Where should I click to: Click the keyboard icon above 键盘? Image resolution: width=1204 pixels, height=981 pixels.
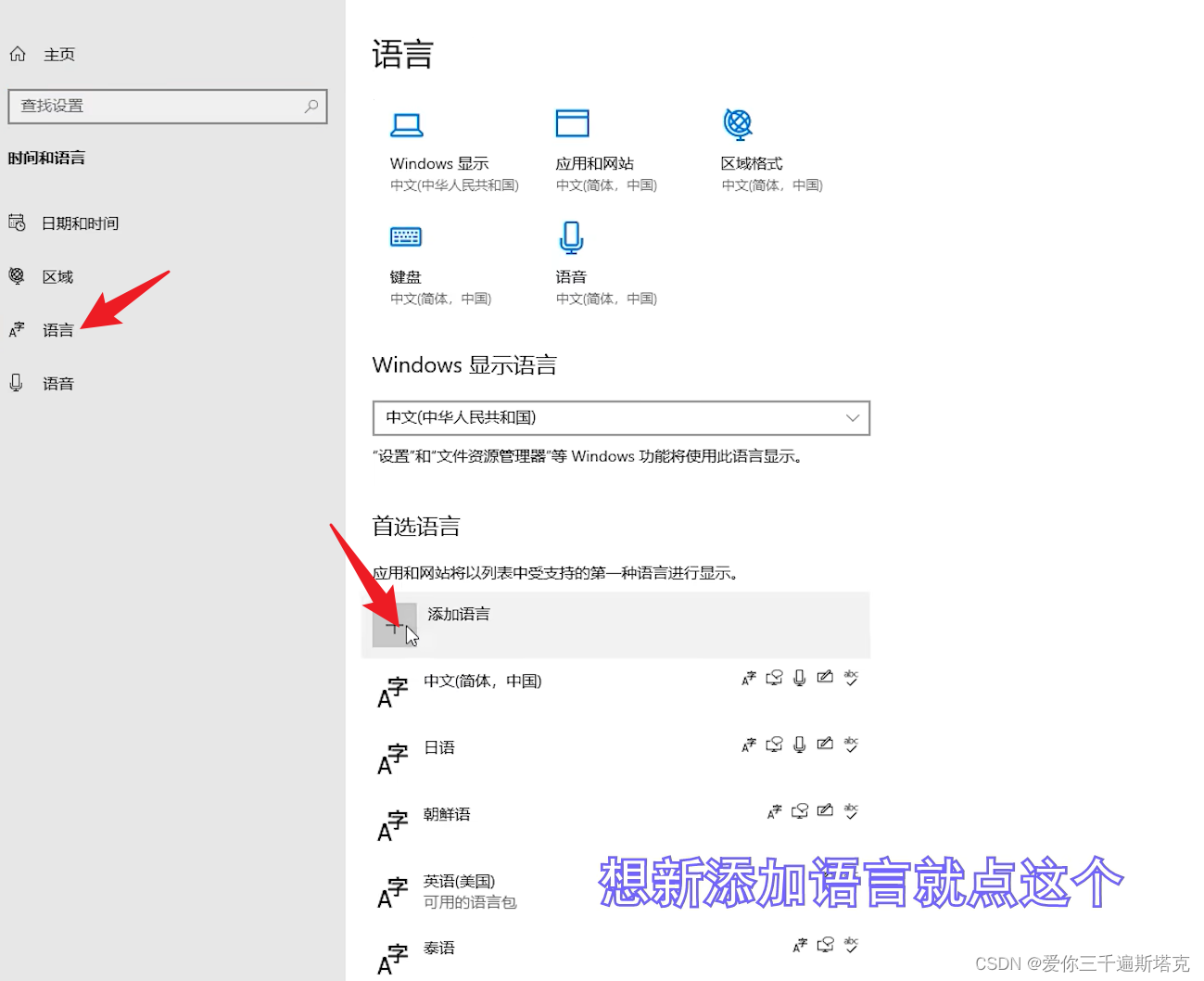[406, 237]
